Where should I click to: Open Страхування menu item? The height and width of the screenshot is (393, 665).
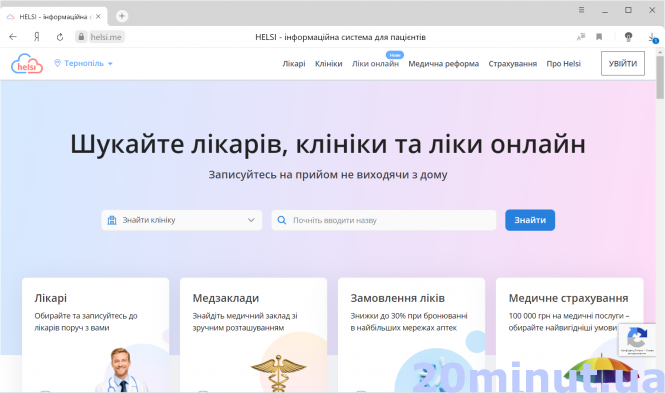pos(512,64)
